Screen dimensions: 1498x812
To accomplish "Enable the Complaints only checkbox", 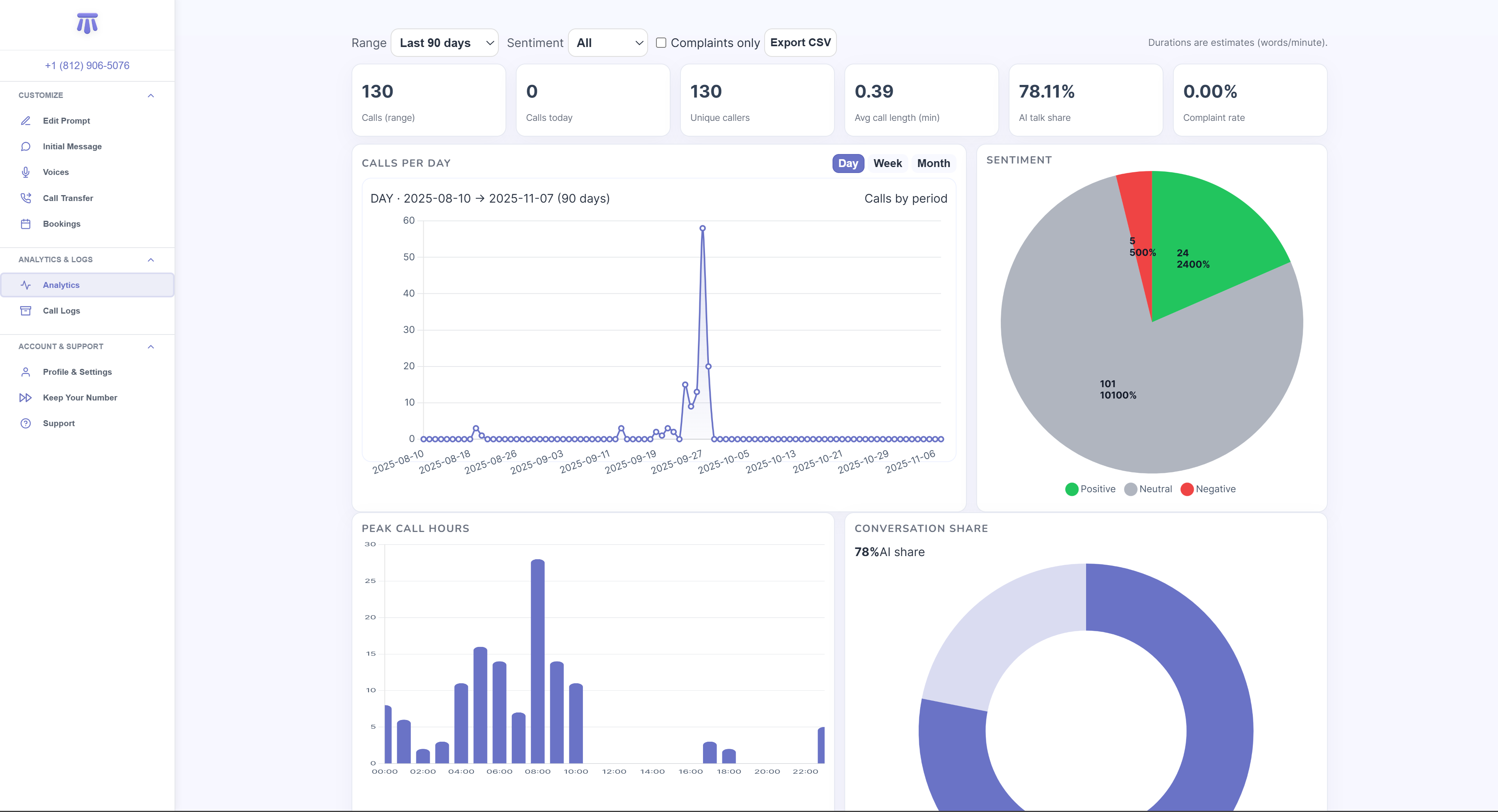I will point(661,43).
